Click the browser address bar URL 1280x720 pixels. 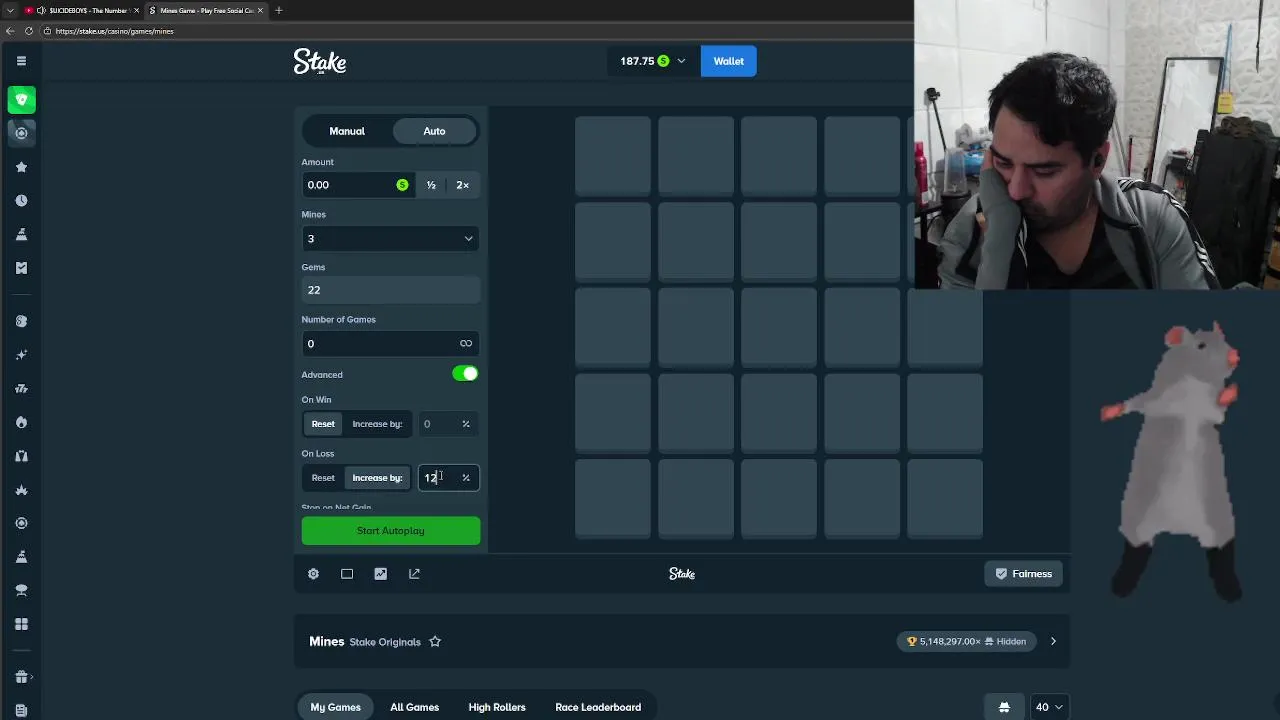[115, 31]
